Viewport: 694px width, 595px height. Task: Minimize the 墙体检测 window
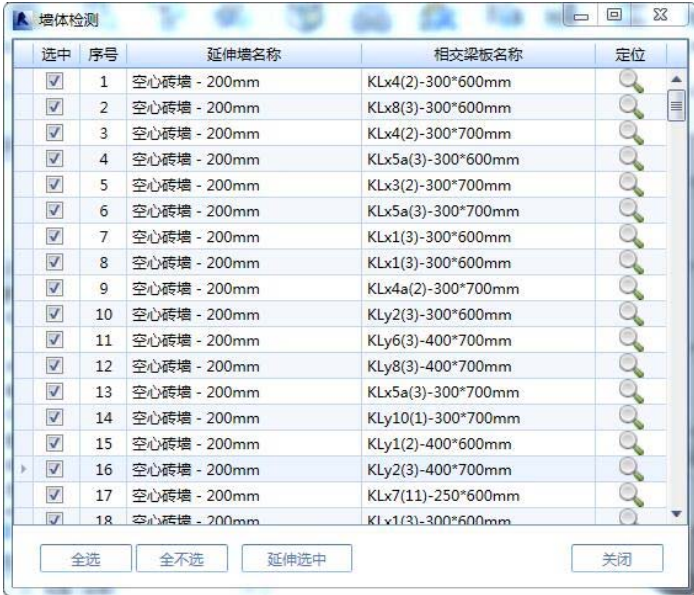click(x=581, y=15)
